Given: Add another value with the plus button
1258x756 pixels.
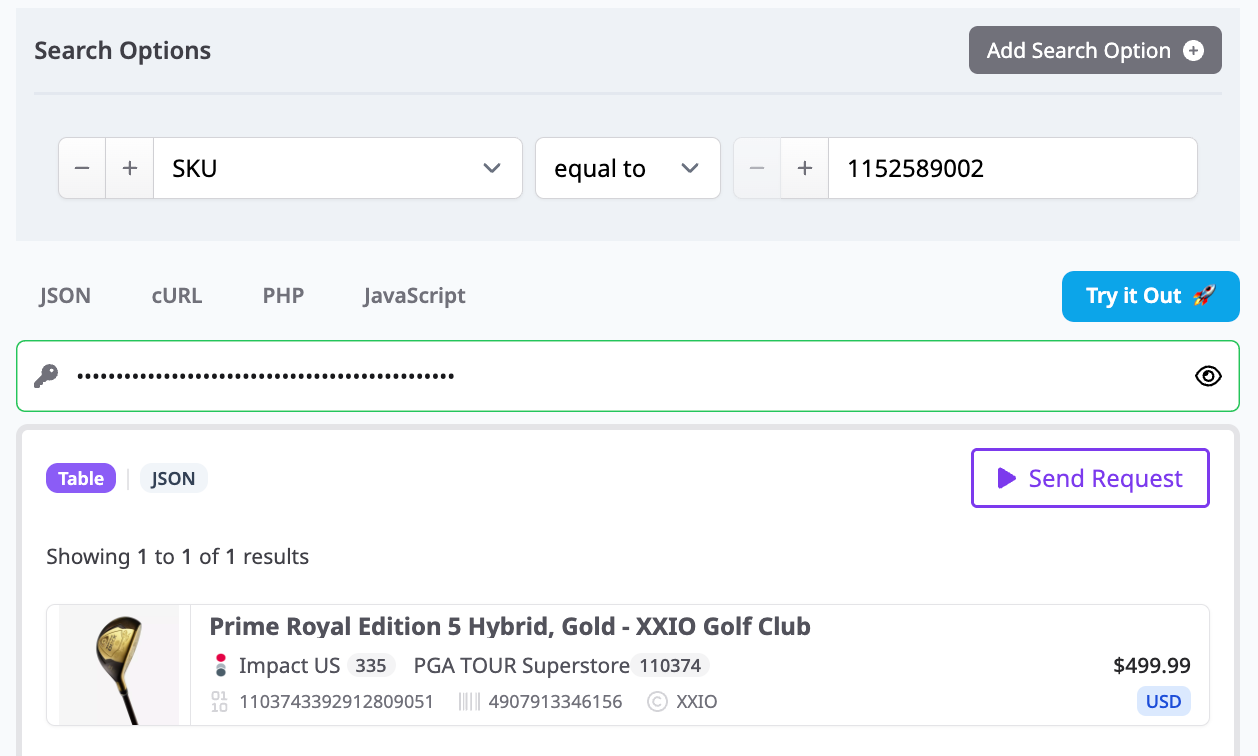Looking at the screenshot, I should point(805,168).
